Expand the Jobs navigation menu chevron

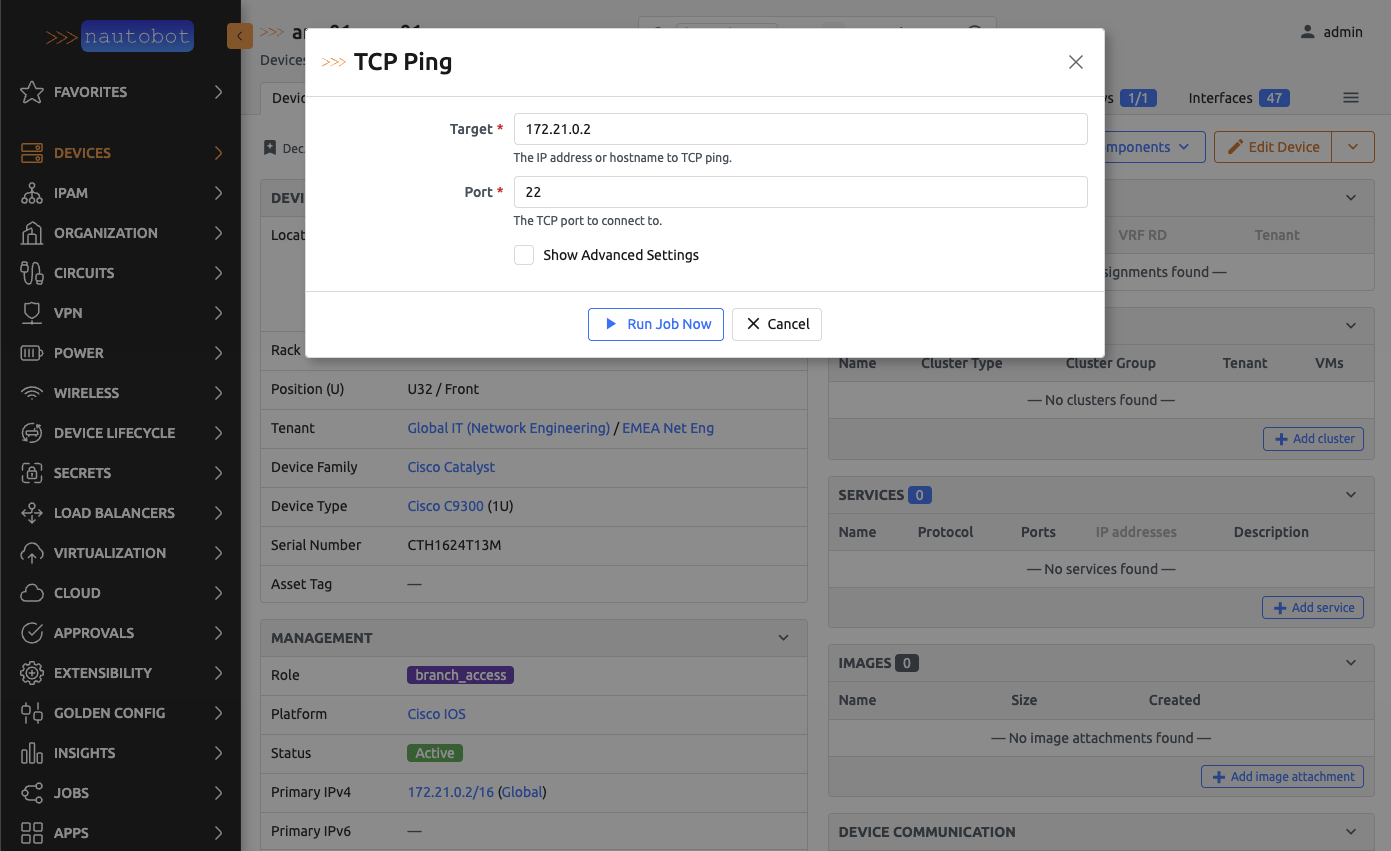[218, 793]
